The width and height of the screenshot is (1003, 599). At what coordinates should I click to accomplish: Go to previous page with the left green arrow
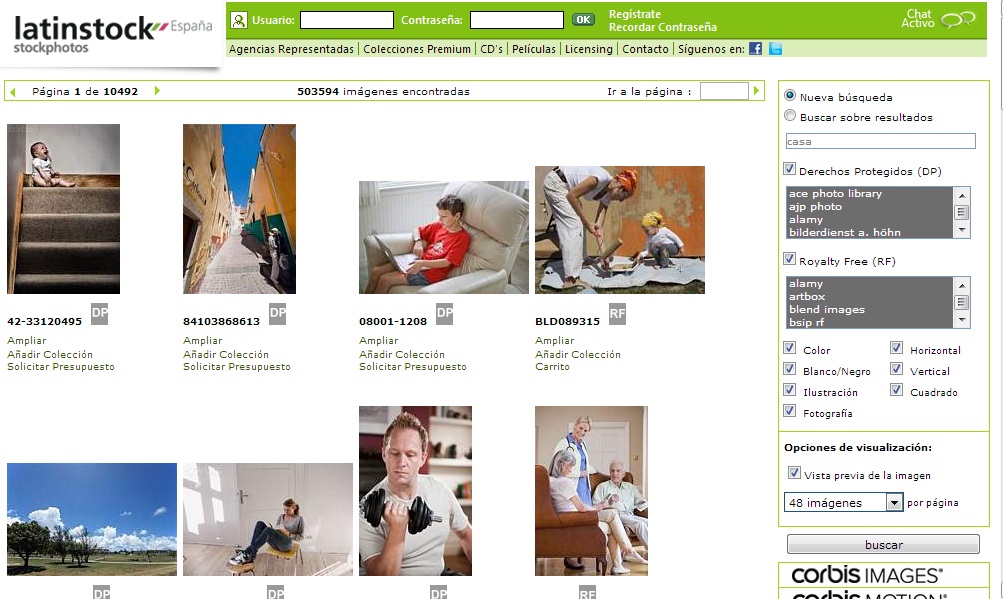click(13, 92)
